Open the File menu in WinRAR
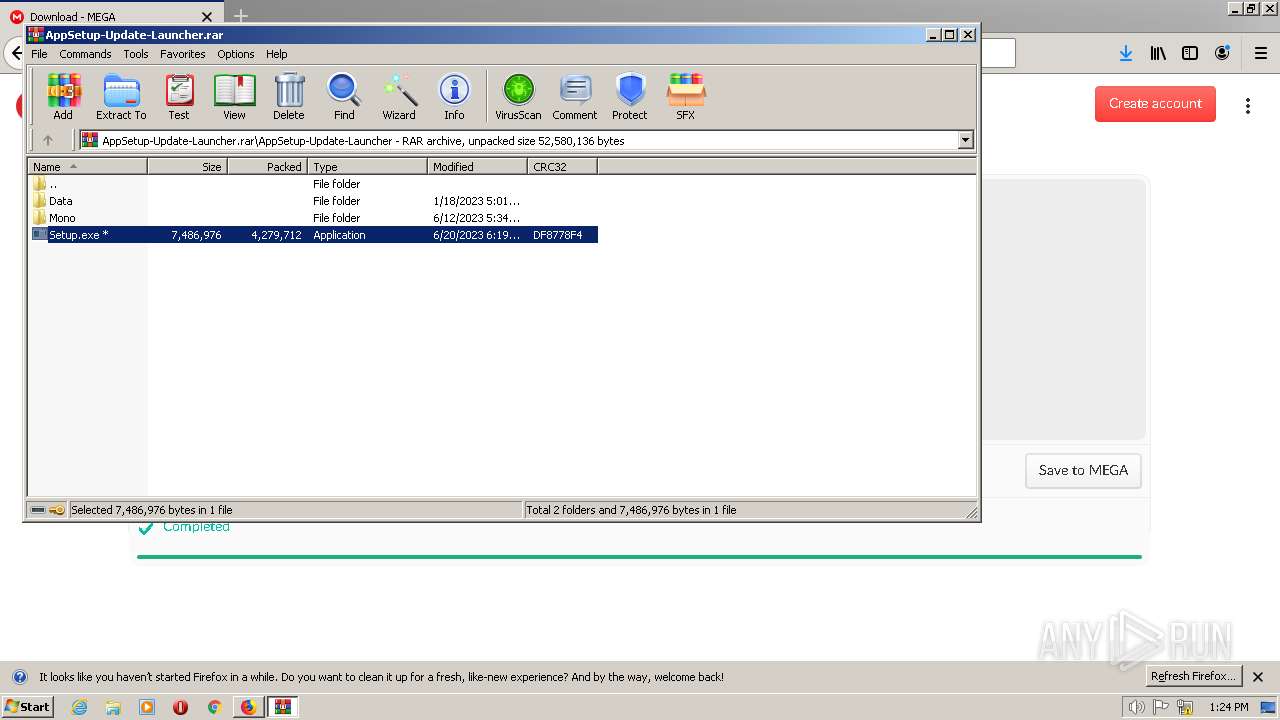 click(x=39, y=54)
